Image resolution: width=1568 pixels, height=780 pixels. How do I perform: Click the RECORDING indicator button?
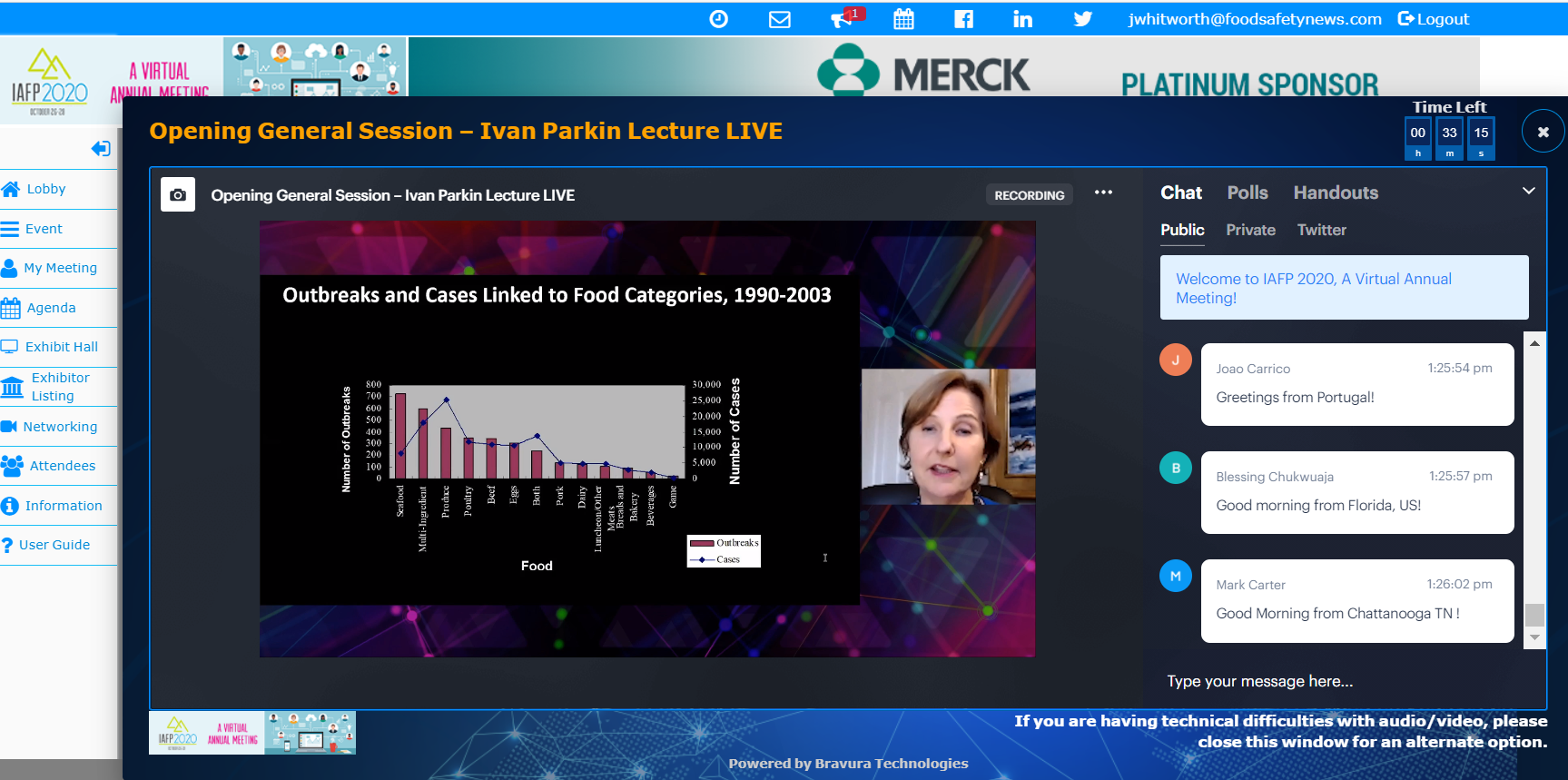[1029, 195]
